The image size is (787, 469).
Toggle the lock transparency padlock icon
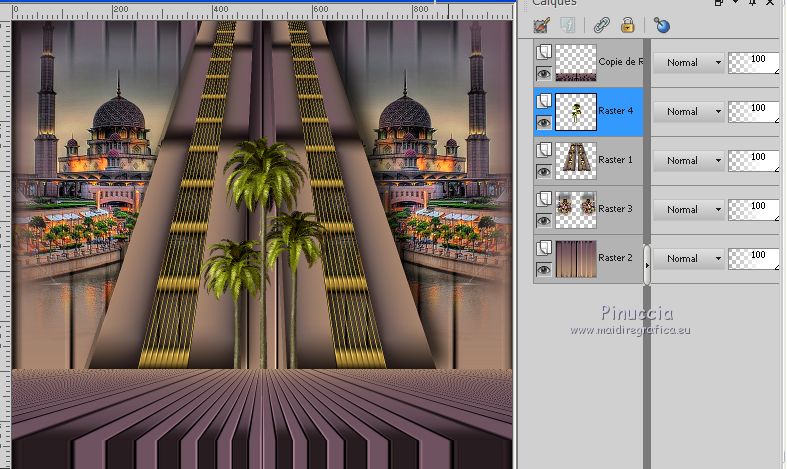click(627, 25)
